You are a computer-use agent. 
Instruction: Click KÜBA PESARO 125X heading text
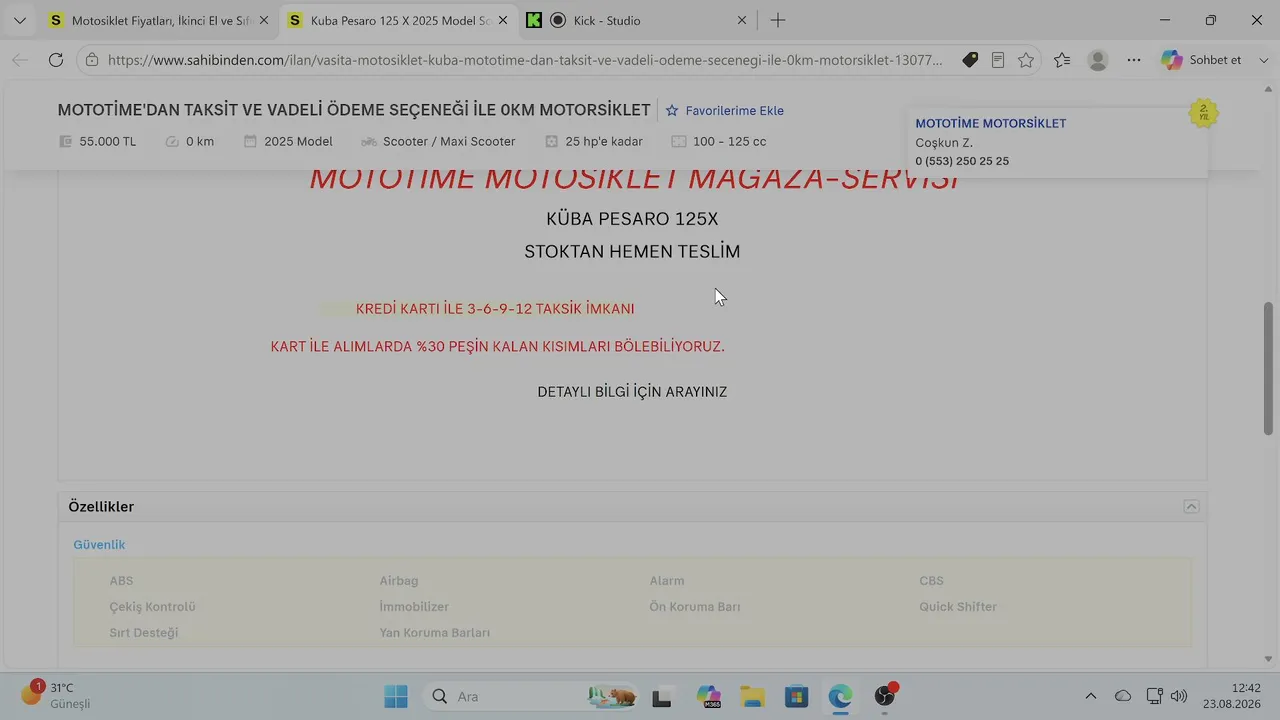[x=632, y=219]
